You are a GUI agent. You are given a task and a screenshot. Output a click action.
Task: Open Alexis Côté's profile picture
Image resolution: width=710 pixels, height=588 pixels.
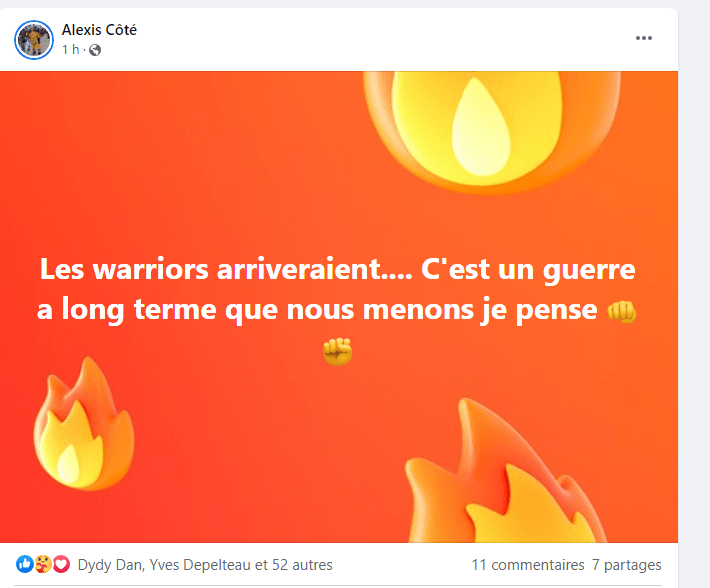tap(34, 40)
